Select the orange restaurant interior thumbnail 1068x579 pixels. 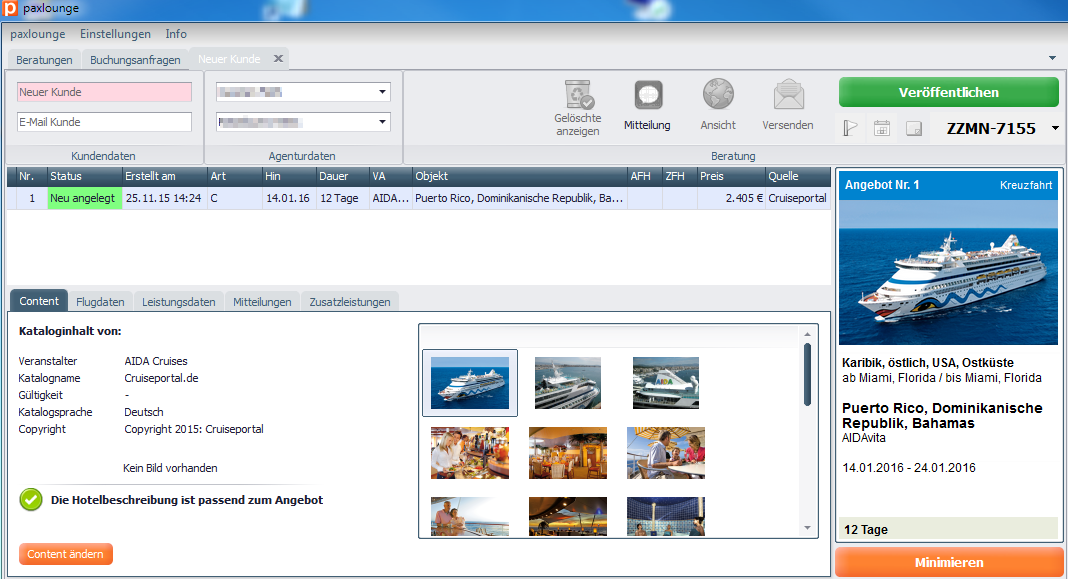coord(568,453)
